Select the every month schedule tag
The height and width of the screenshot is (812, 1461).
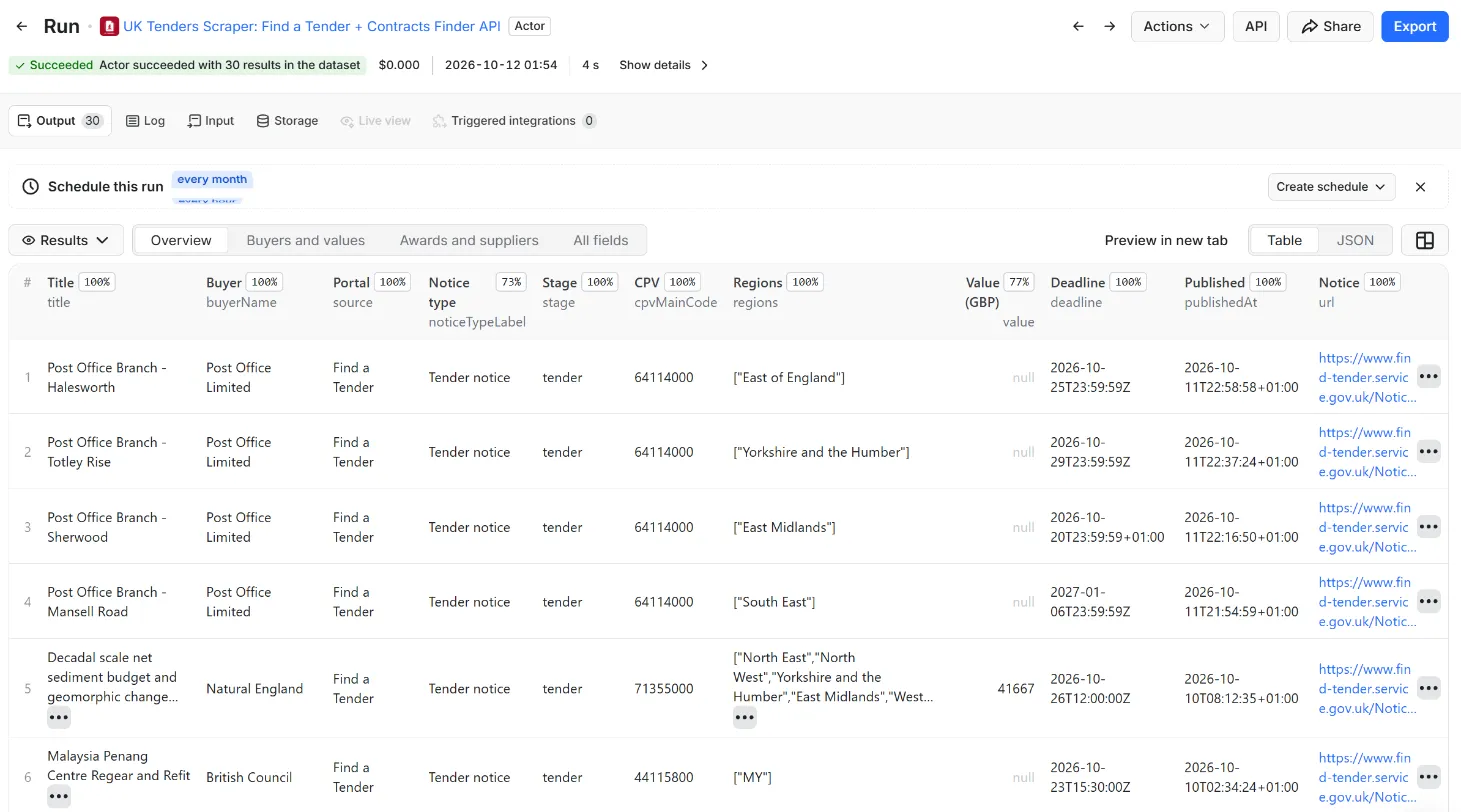[212, 179]
